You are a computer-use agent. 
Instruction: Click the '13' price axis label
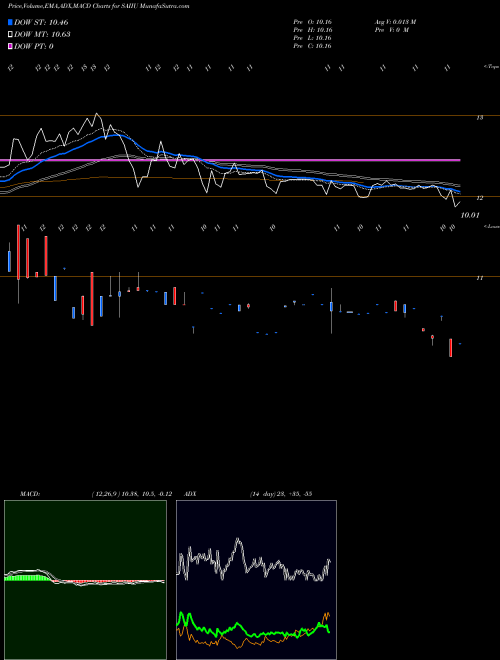point(480,118)
